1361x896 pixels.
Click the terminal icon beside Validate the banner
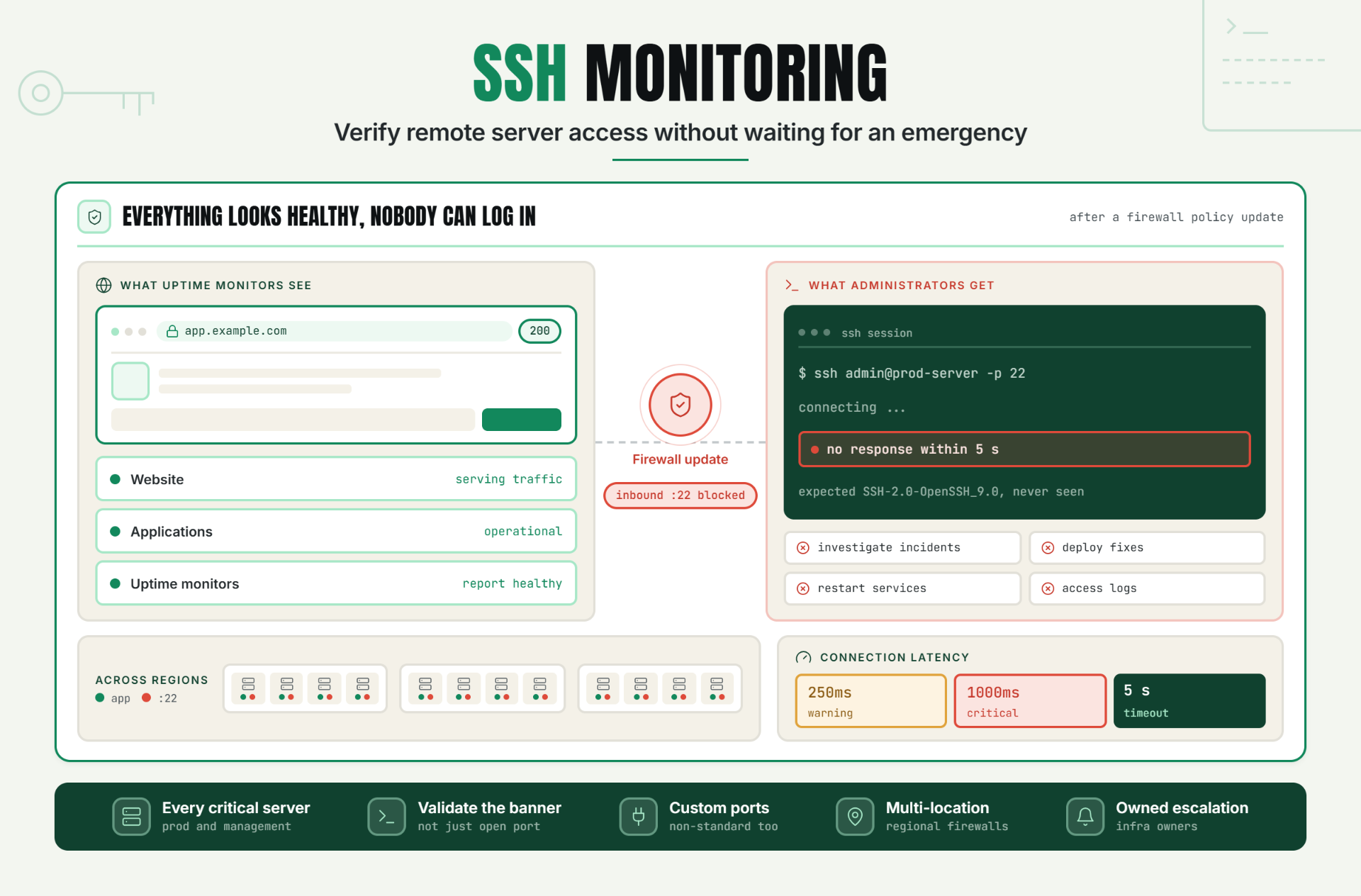386,817
